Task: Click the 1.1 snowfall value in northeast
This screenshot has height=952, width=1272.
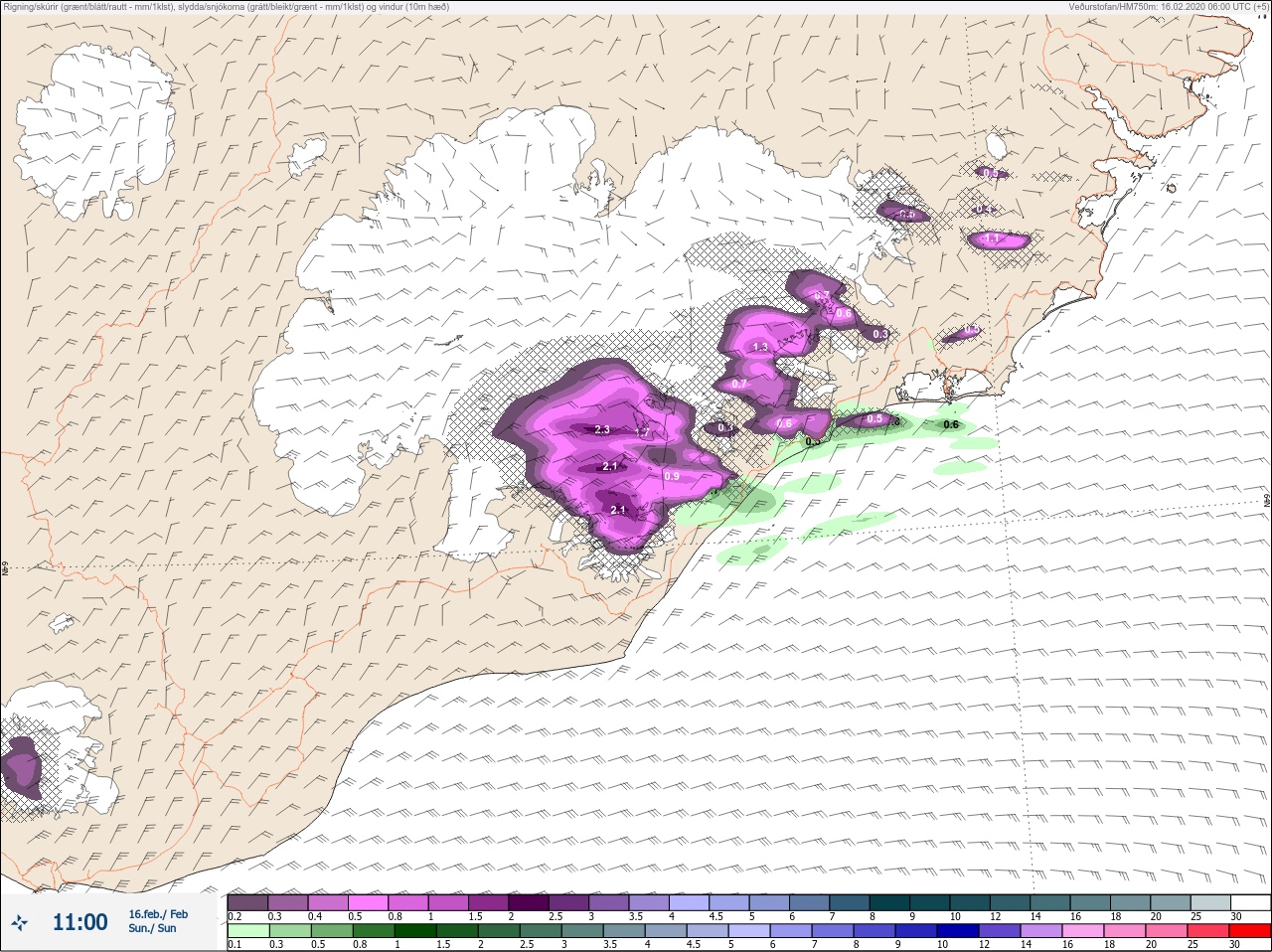Action: point(991,239)
